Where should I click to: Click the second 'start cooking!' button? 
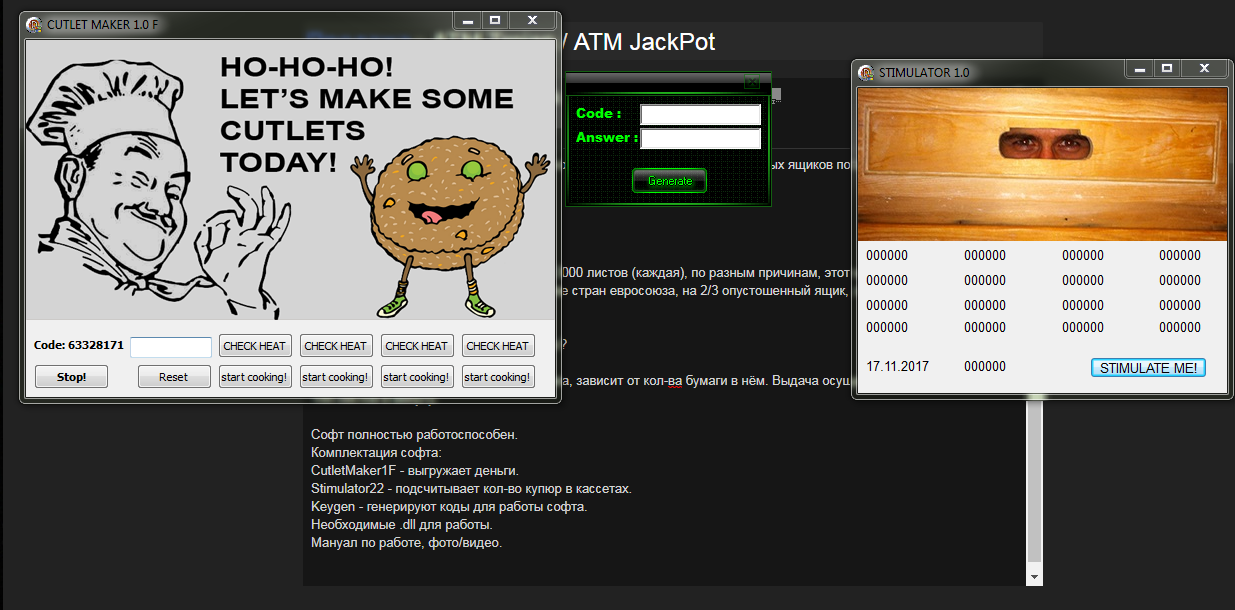tap(335, 377)
